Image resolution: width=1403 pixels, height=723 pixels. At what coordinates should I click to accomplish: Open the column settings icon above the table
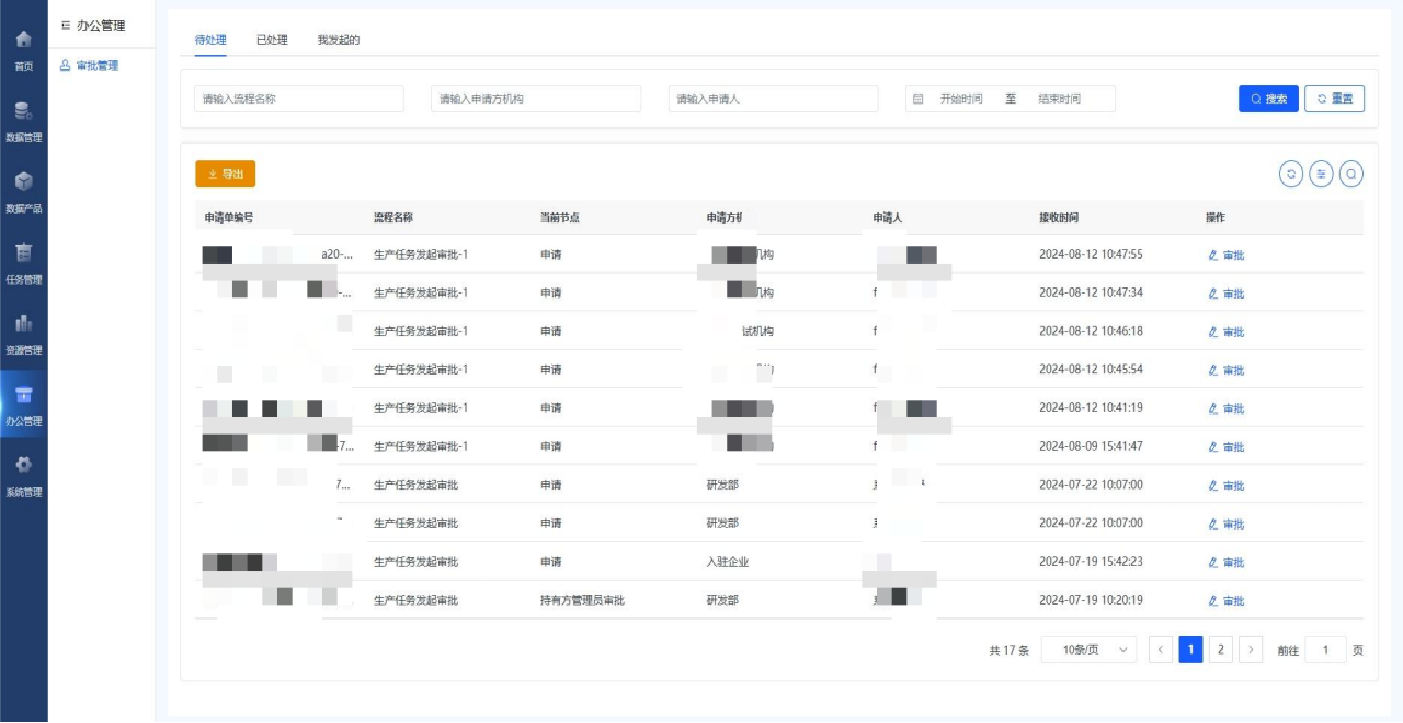1321,174
